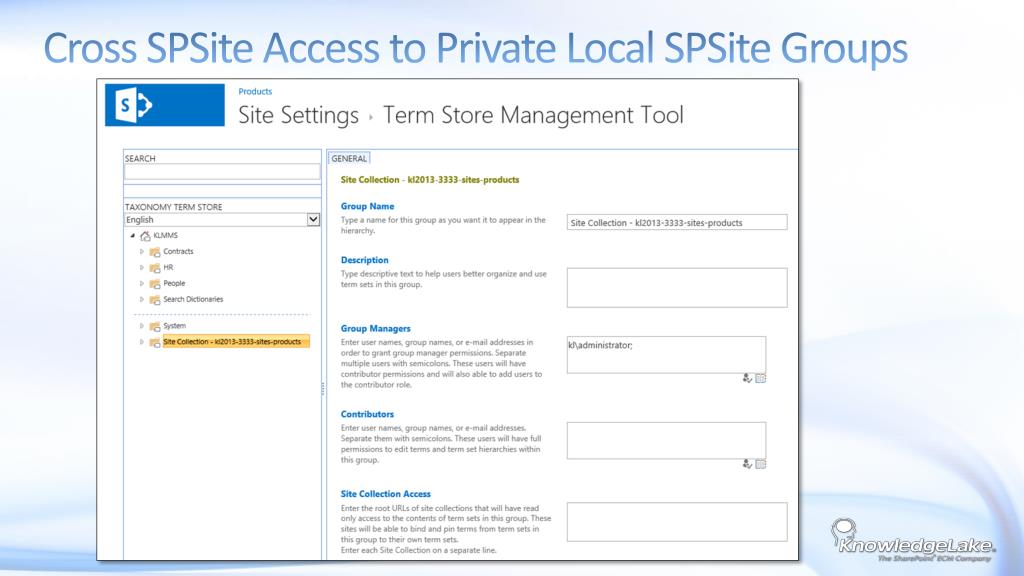Check names for Contributors
Viewport: 1024px width, 576px height.
coord(747,464)
